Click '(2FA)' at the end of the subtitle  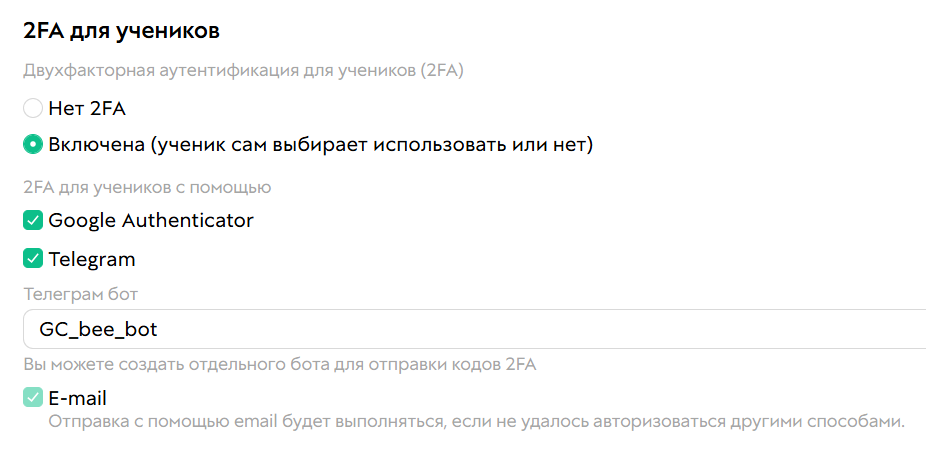point(442,71)
